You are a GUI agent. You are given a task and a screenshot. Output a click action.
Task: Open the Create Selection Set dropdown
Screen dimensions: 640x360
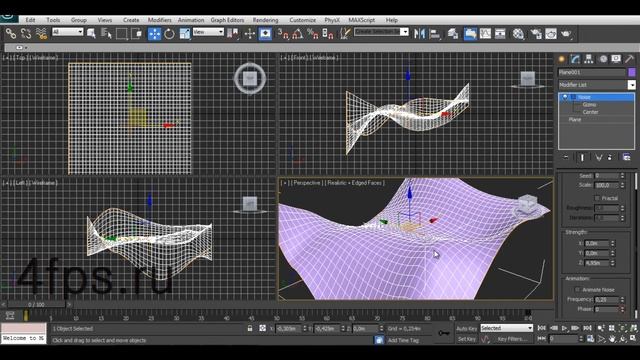pyautogui.click(x=381, y=31)
